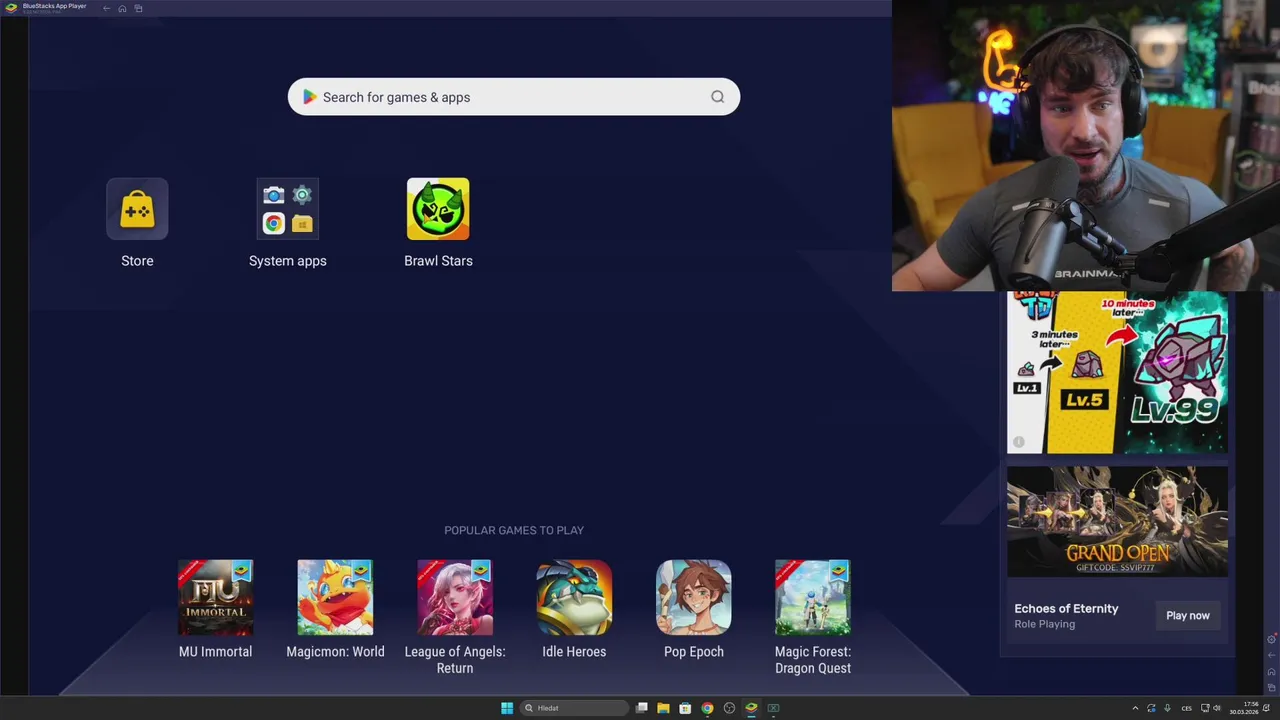This screenshot has height=720, width=1280.
Task: Click the microphone icon in the system tray
Action: (x=1167, y=708)
